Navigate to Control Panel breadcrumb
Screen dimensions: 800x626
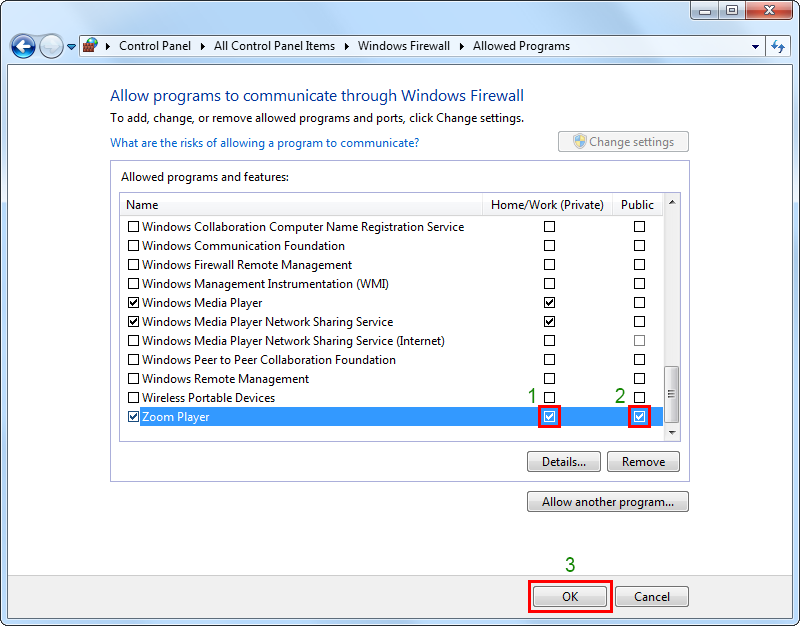coord(155,46)
